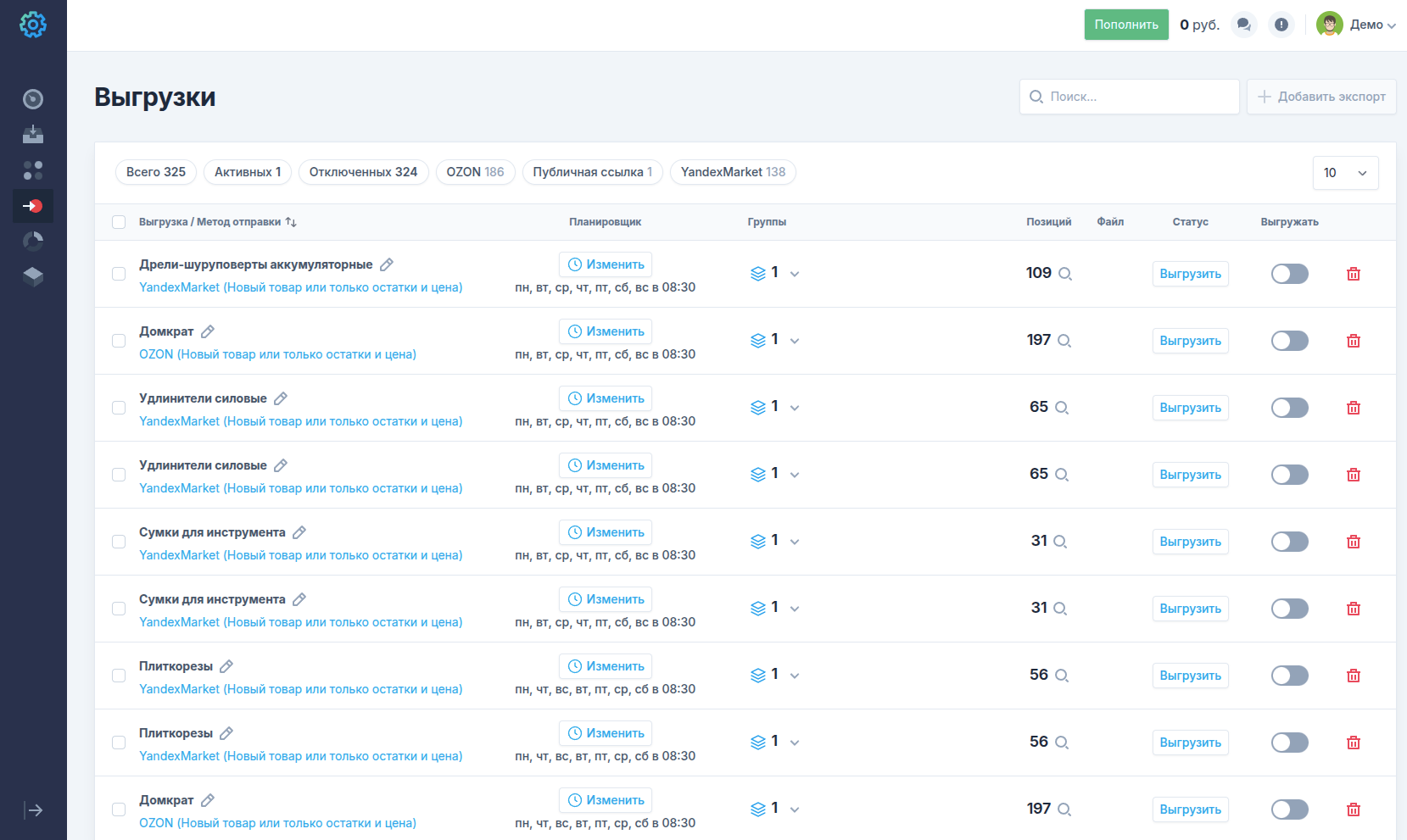1407x840 pixels.
Task: Open the export section icon in sidebar
Action: 33,206
